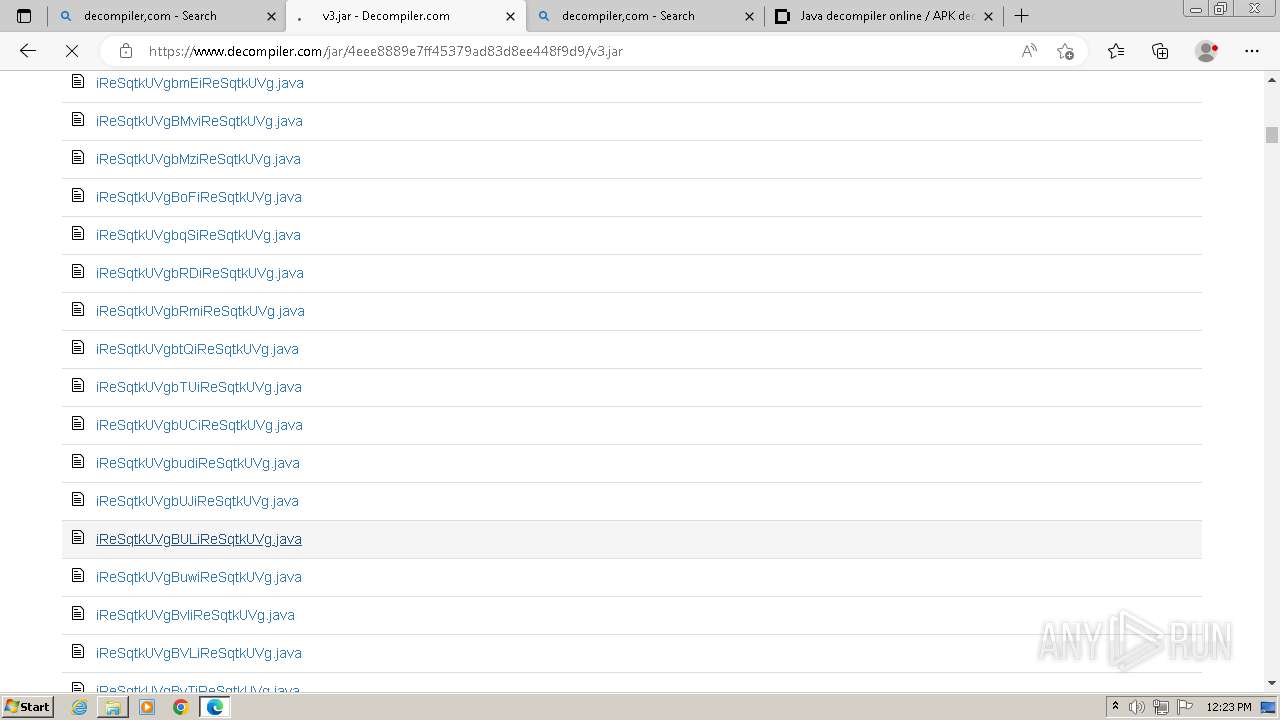Open iReSqtkUVgbqSiReSqtkUVg.java file link
The image size is (1280, 720).
[x=198, y=235]
